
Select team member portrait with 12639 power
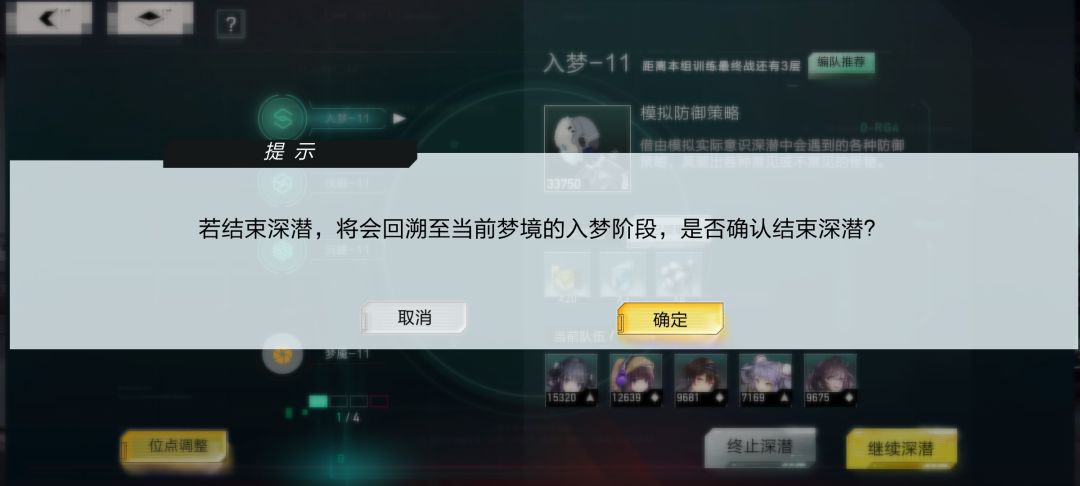[636, 379]
